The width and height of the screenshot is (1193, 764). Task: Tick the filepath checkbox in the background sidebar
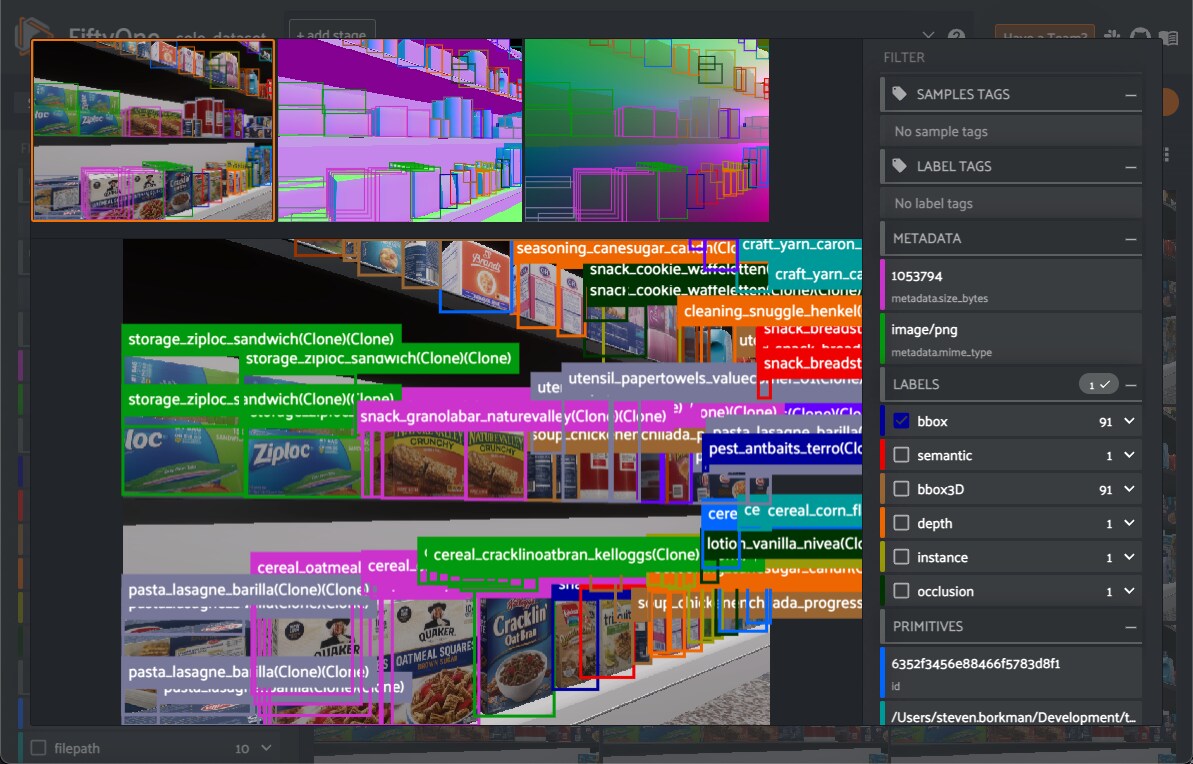pos(38,748)
